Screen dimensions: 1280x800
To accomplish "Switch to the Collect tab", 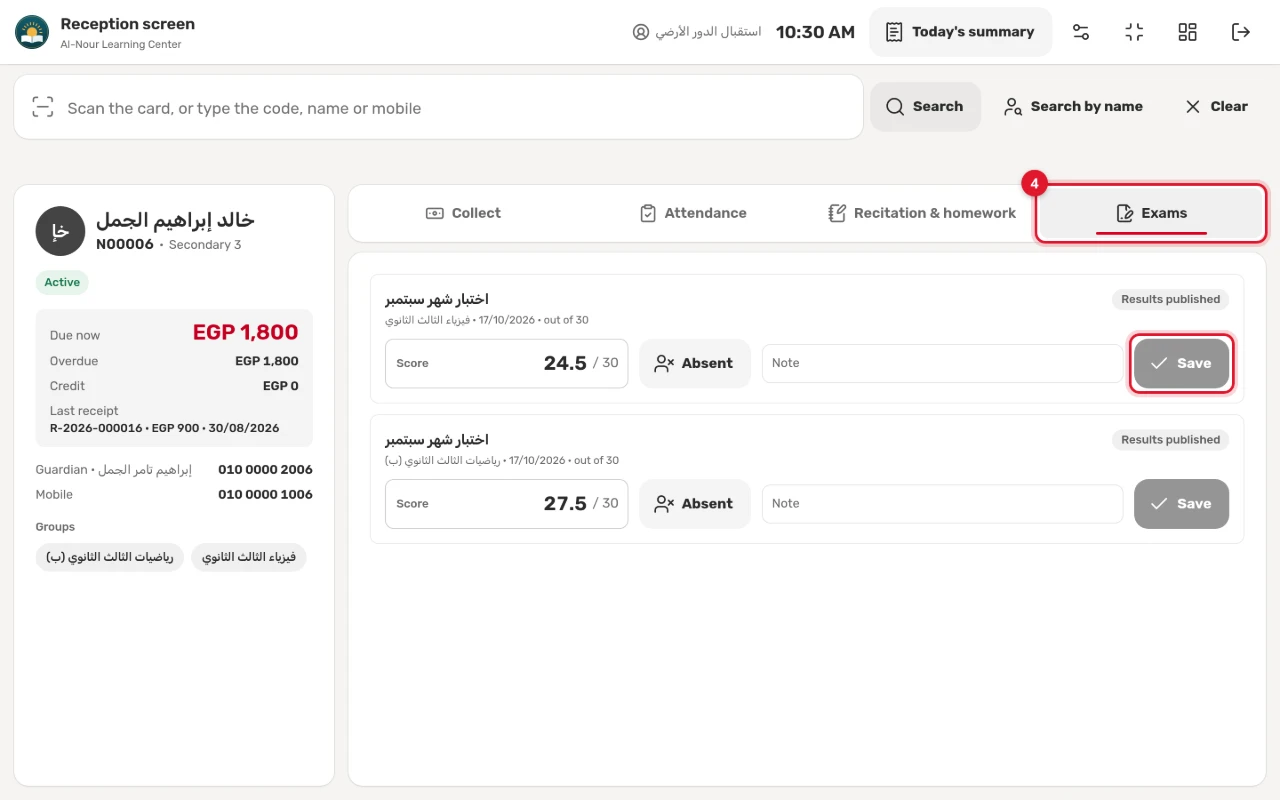I will (x=463, y=213).
